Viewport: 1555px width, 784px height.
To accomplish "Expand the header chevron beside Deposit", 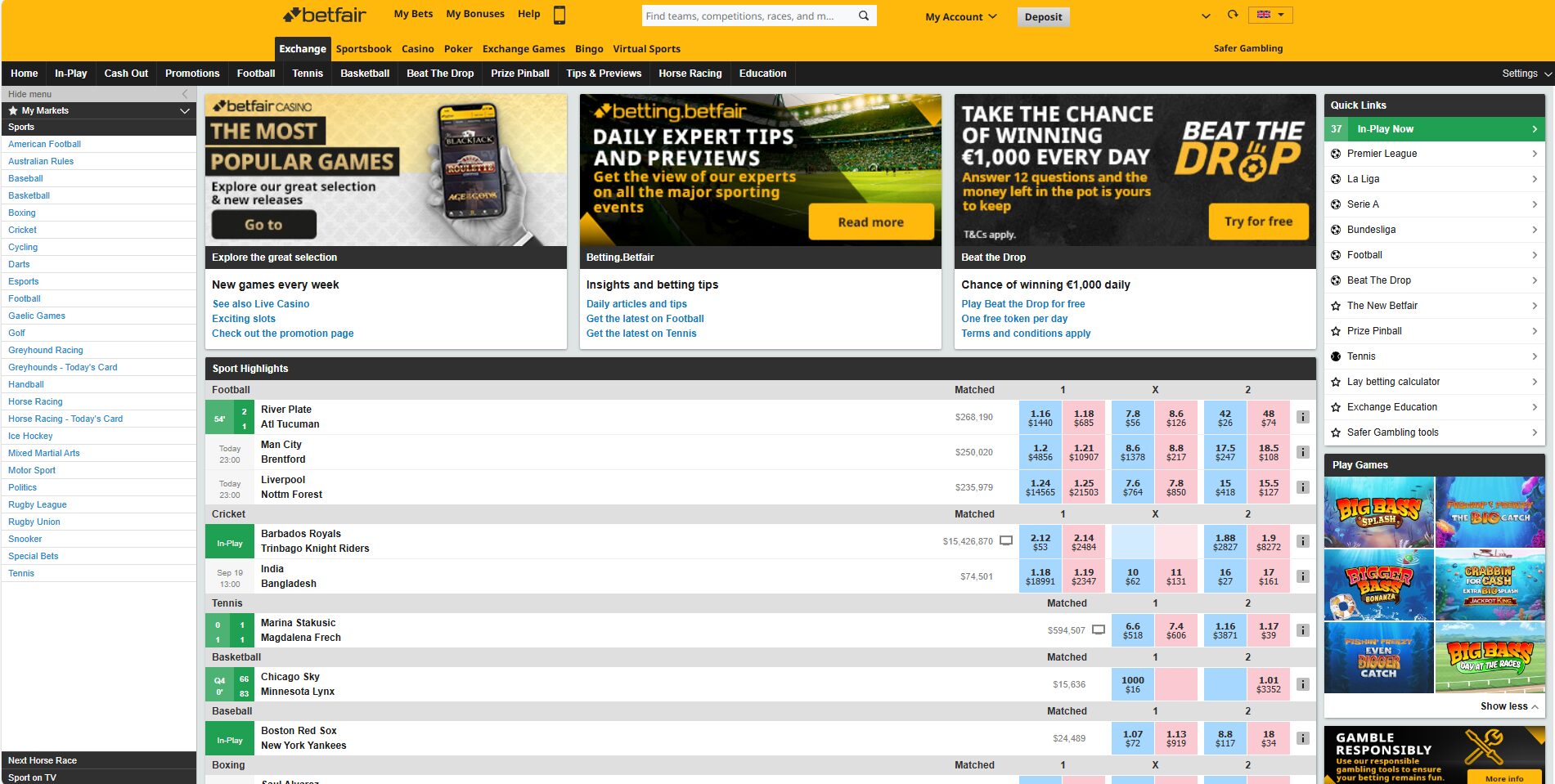I will (1206, 16).
